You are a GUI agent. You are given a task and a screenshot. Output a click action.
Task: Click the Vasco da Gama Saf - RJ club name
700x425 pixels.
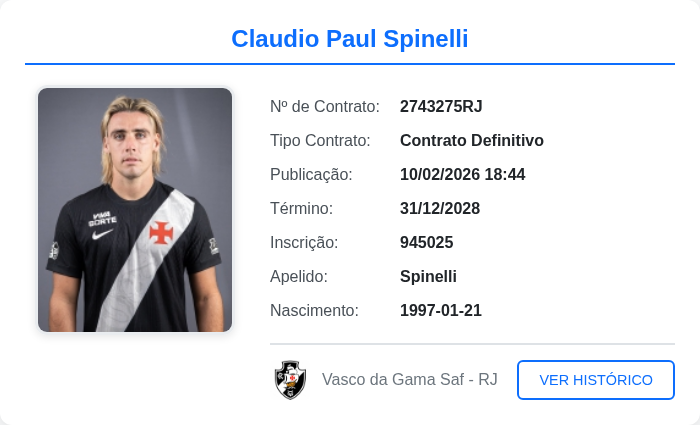point(409,380)
